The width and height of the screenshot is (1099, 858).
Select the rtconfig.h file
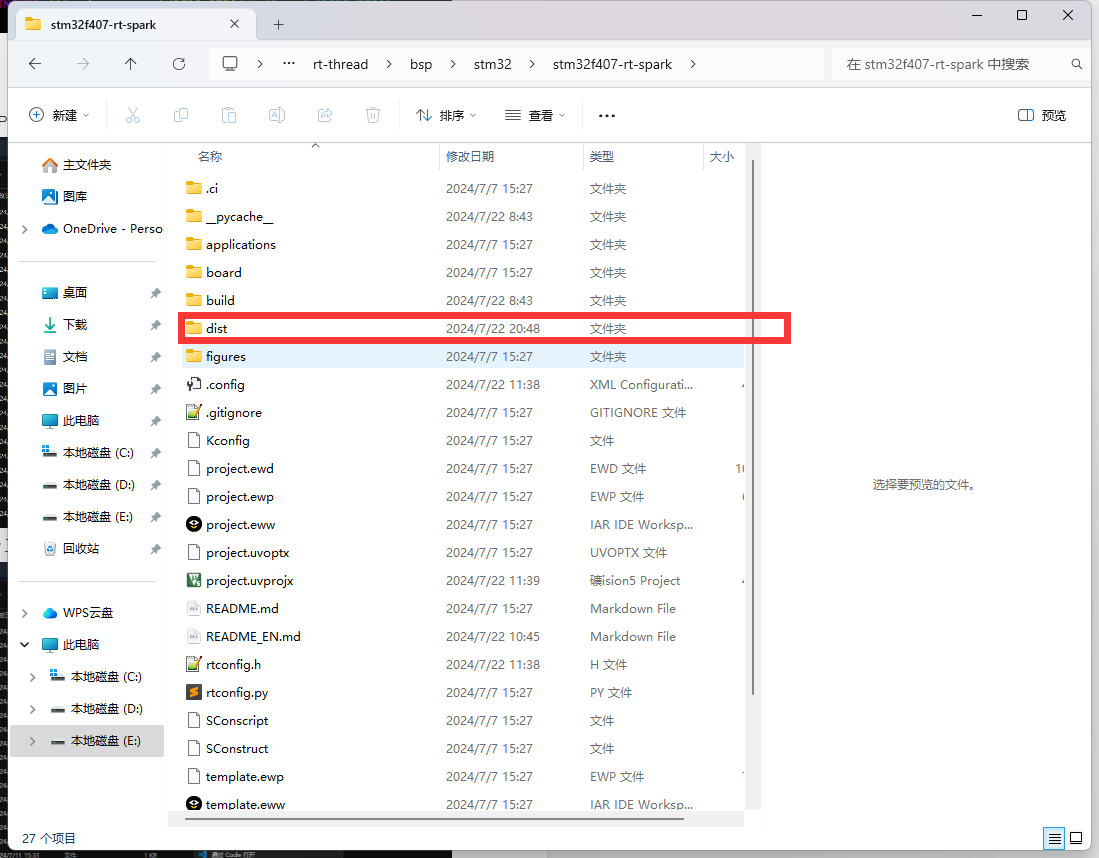463,665
